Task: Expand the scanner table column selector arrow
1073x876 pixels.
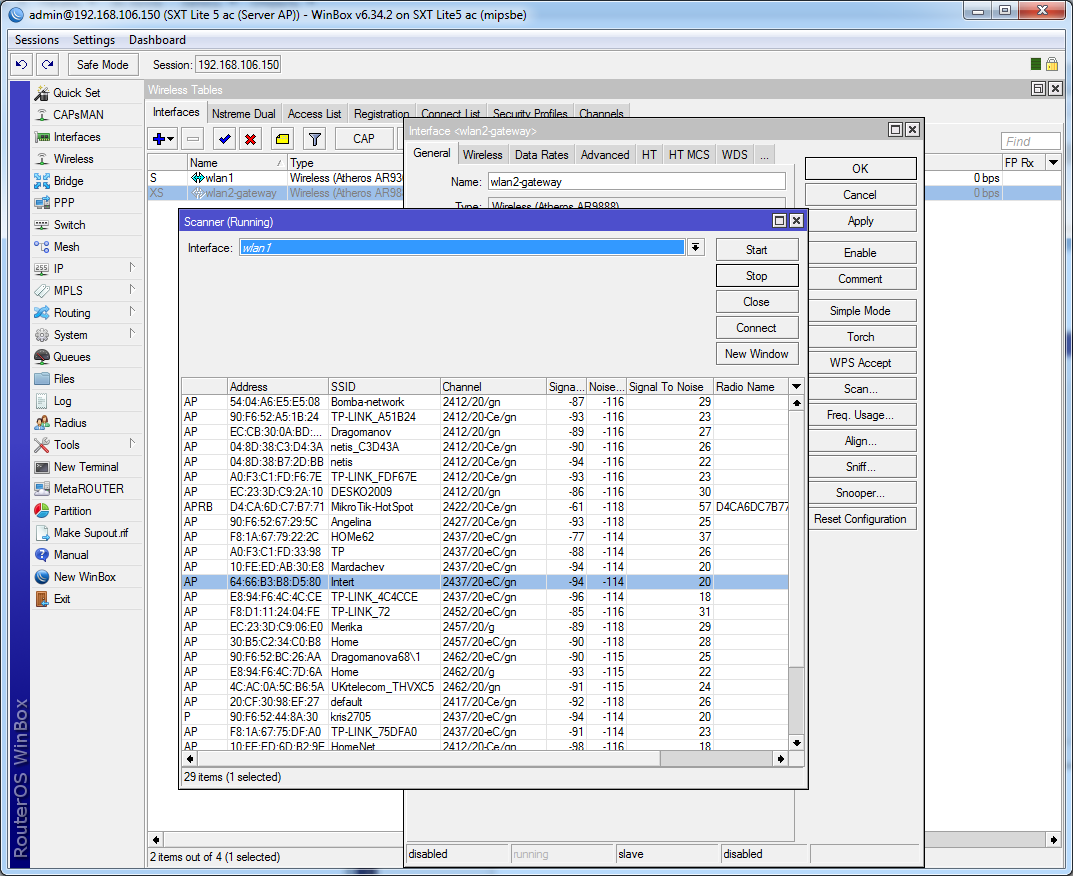Action: pyautogui.click(x=796, y=387)
